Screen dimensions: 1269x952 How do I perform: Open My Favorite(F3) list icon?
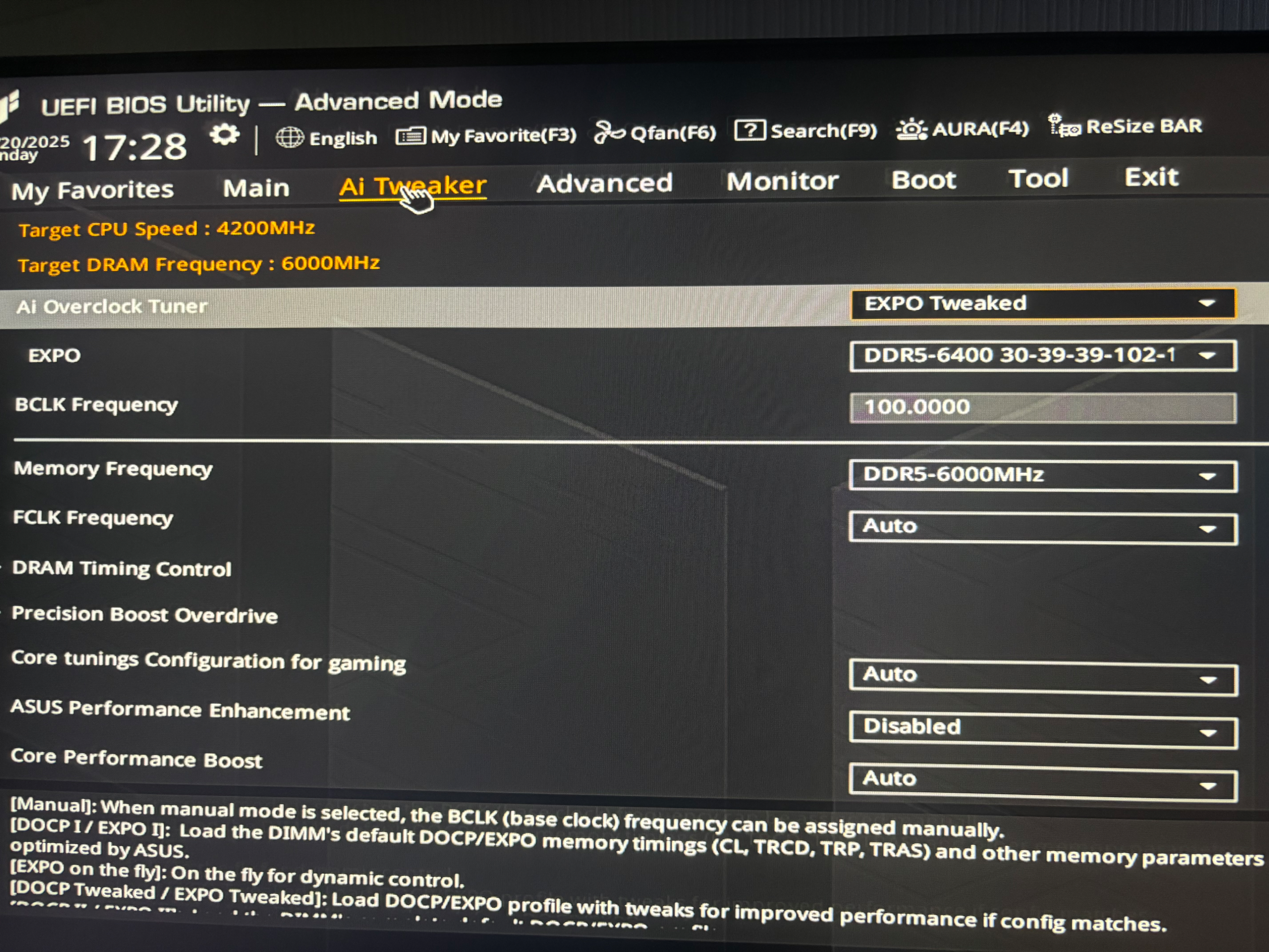coord(410,137)
